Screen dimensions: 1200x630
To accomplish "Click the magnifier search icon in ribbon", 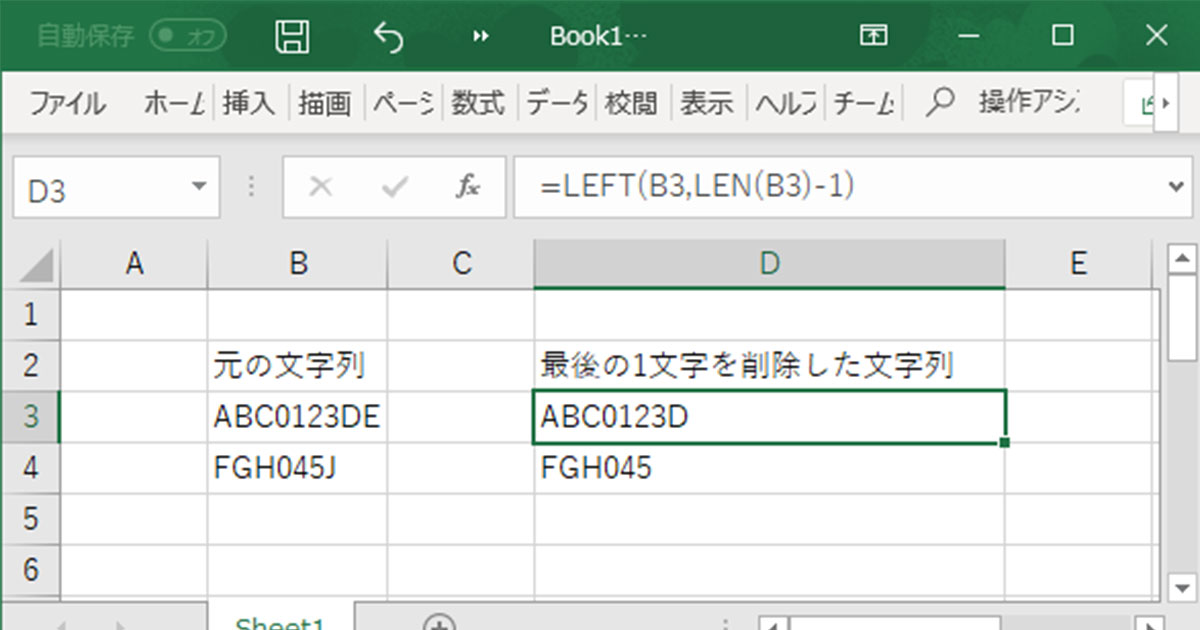I will click(x=939, y=102).
